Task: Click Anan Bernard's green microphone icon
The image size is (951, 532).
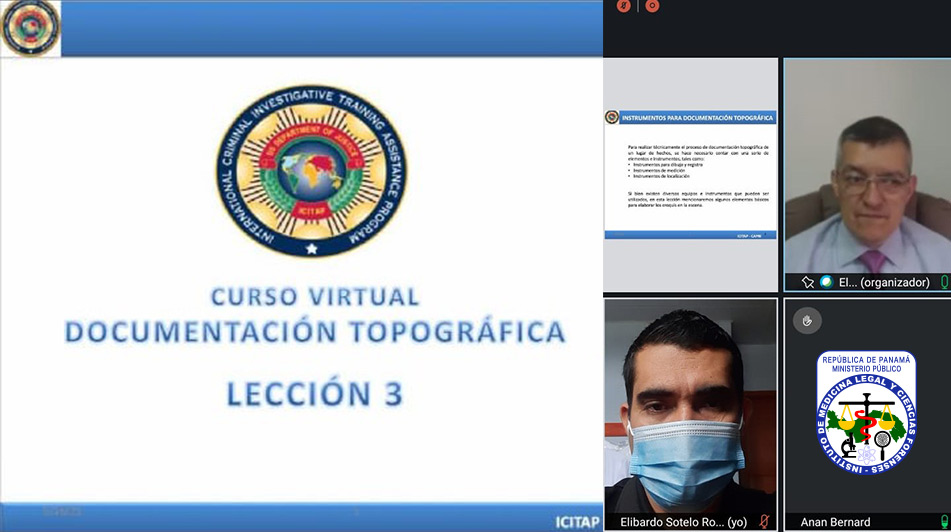Action: [944, 522]
